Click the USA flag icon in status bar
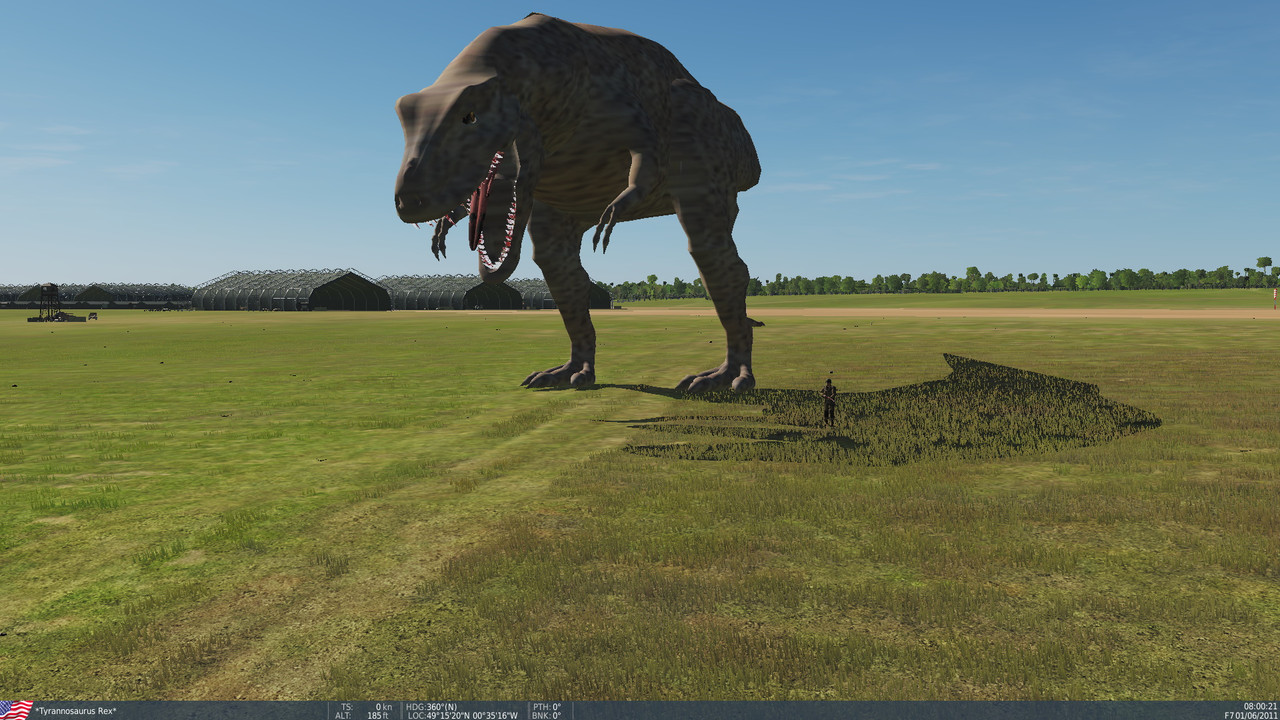This screenshot has height=720, width=1280. coord(16,710)
